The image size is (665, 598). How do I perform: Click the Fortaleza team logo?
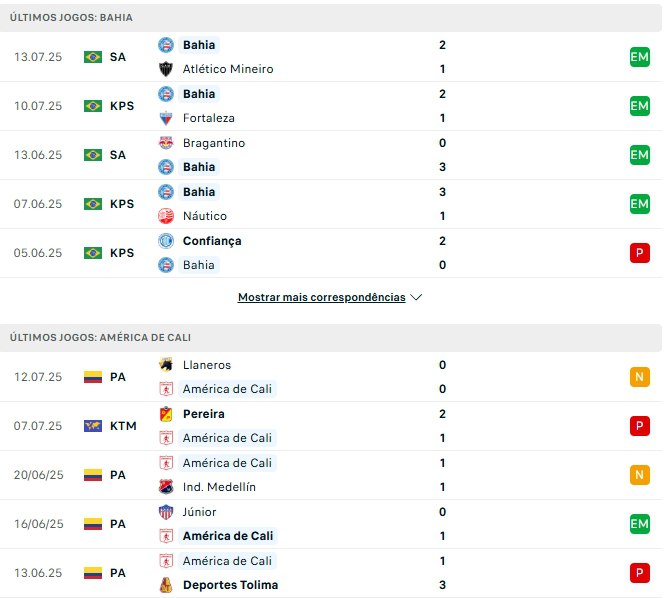pyautogui.click(x=166, y=118)
